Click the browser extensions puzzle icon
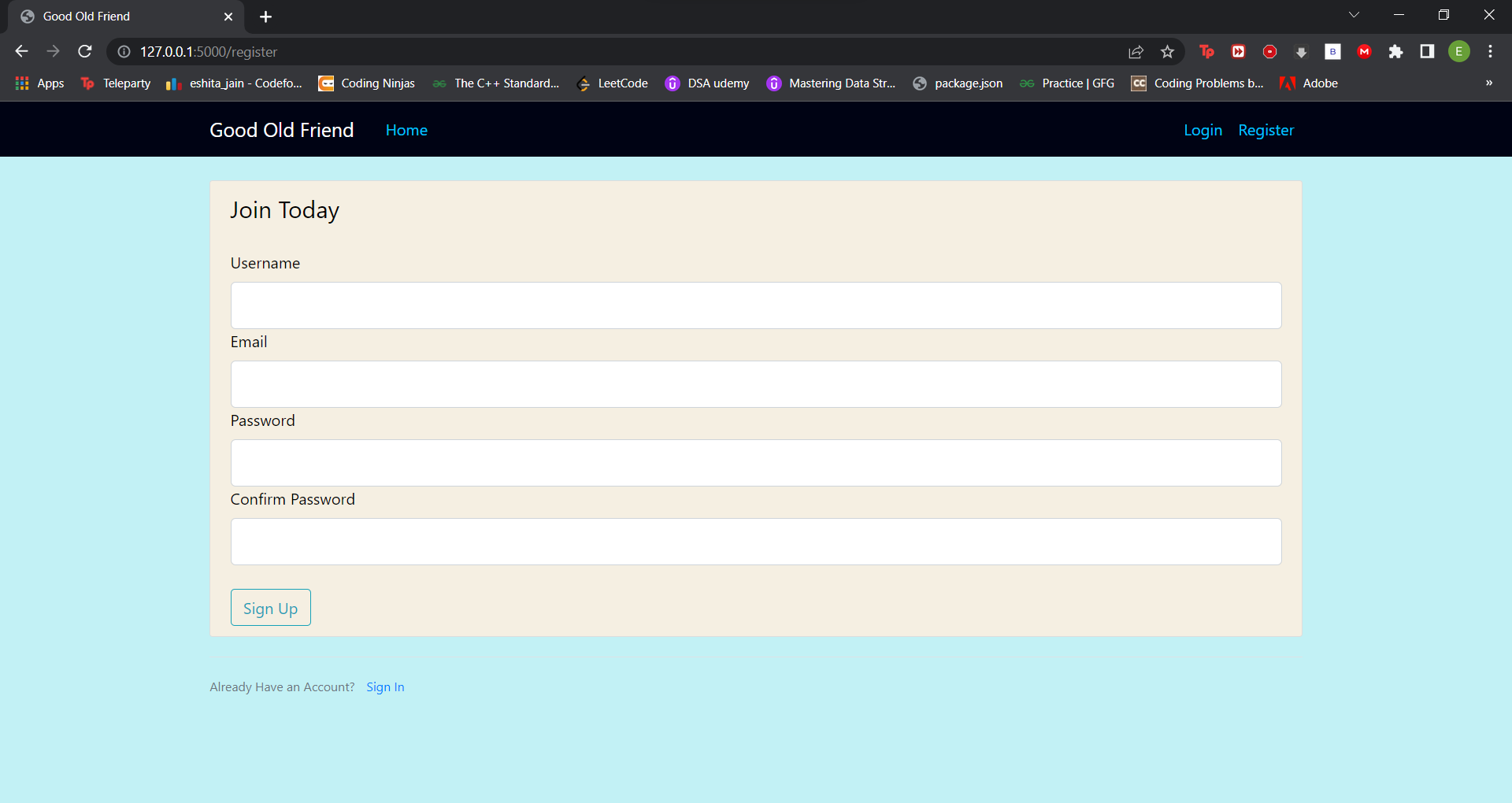The image size is (1512, 803). click(x=1397, y=51)
